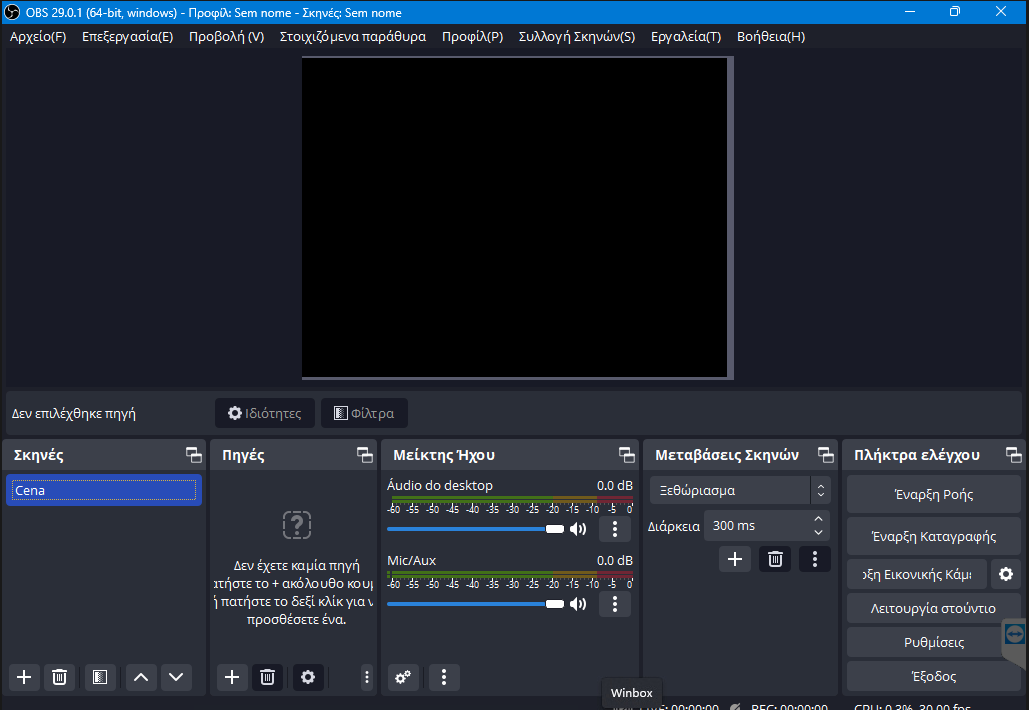Select the Cena scene

(x=104, y=490)
